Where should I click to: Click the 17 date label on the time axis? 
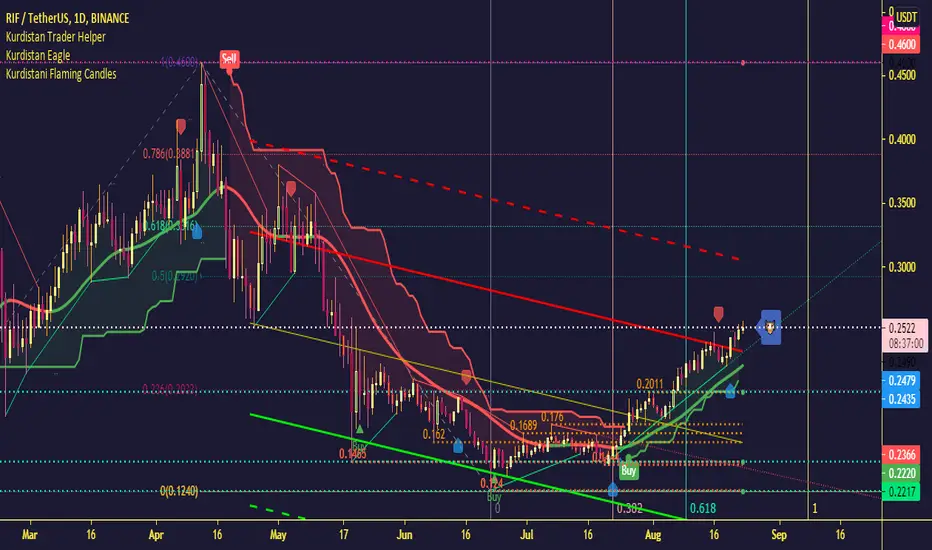tap(343, 535)
